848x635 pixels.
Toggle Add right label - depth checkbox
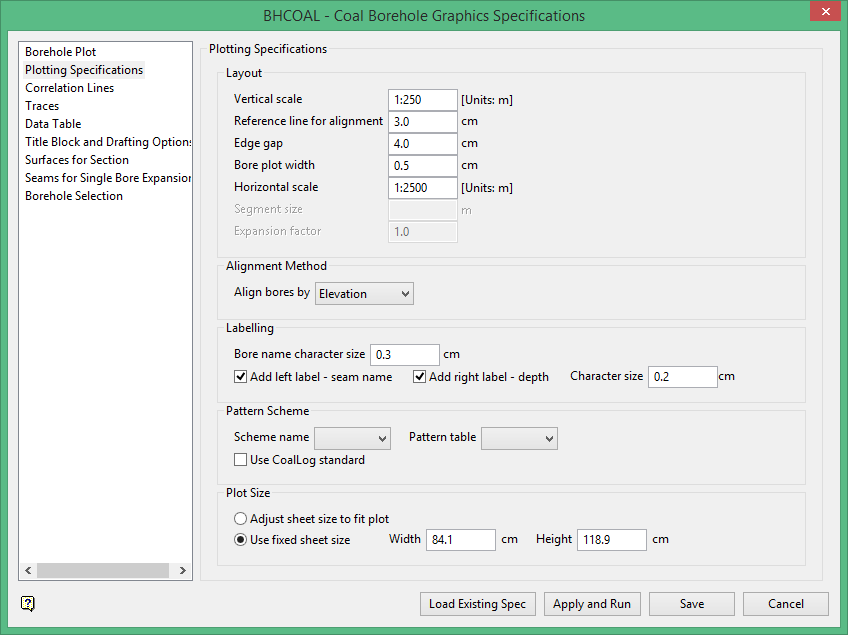[420, 377]
